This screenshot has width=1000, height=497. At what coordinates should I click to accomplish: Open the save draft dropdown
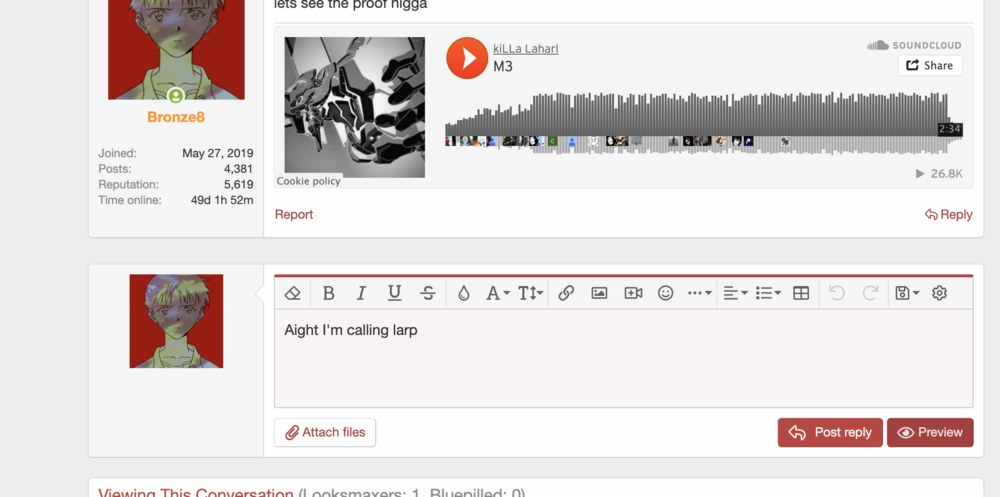[906, 293]
